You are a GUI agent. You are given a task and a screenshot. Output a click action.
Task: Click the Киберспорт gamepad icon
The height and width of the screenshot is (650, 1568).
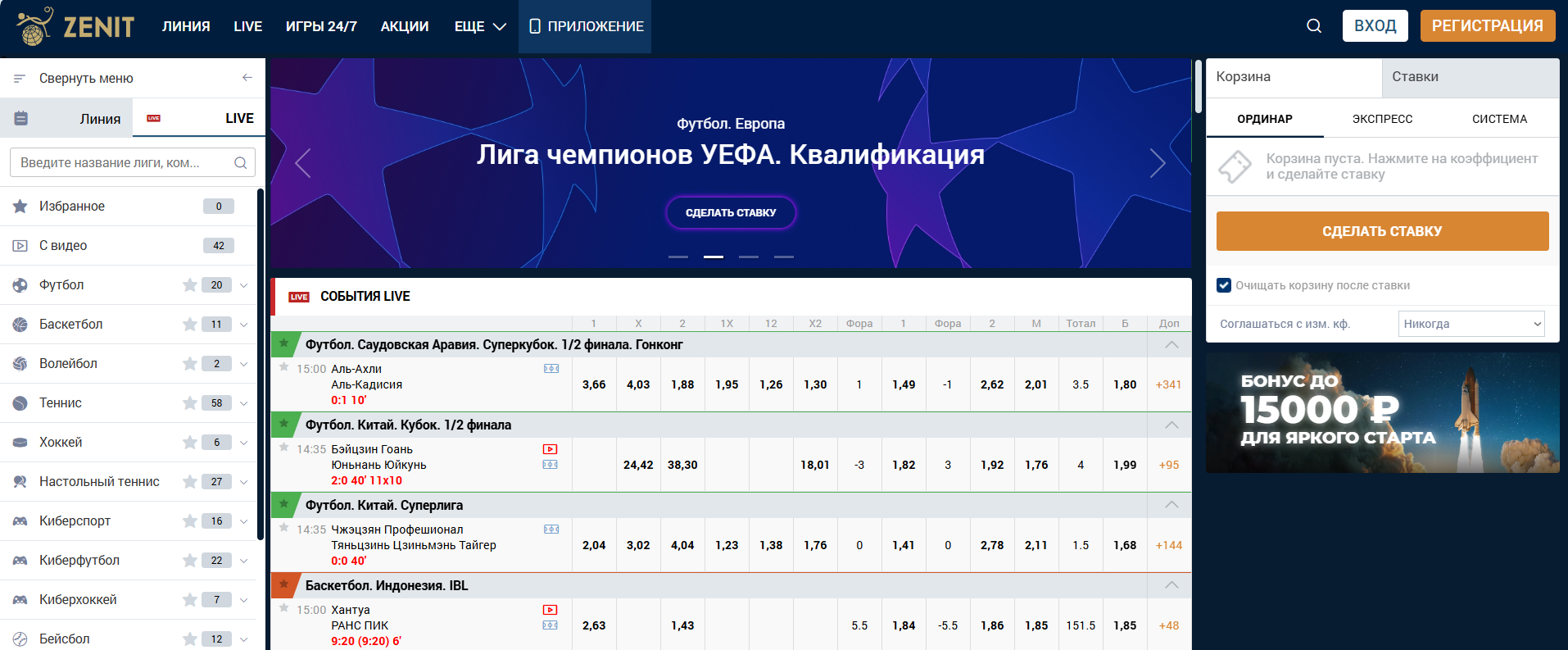click(x=20, y=521)
